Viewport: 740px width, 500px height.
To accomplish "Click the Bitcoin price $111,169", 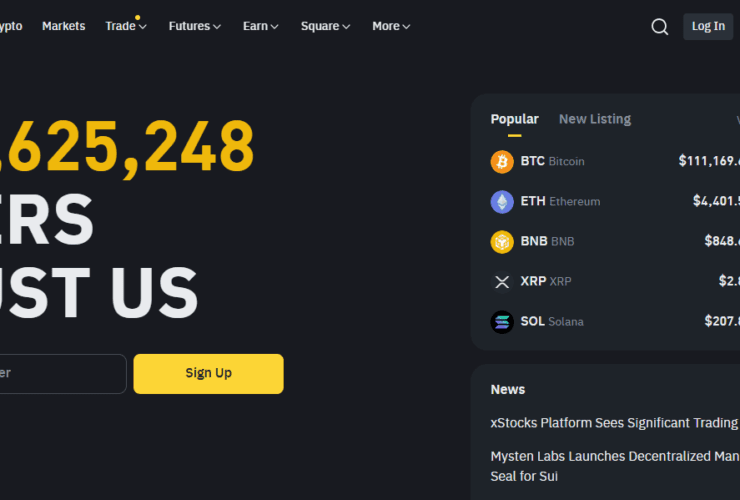I will click(709, 161).
